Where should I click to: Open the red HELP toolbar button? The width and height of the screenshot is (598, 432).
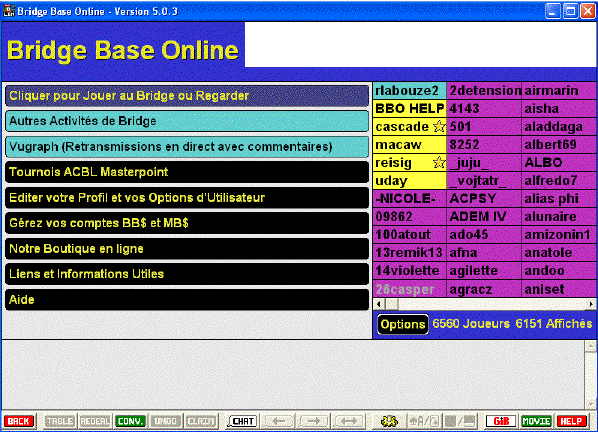pyautogui.click(x=571, y=421)
